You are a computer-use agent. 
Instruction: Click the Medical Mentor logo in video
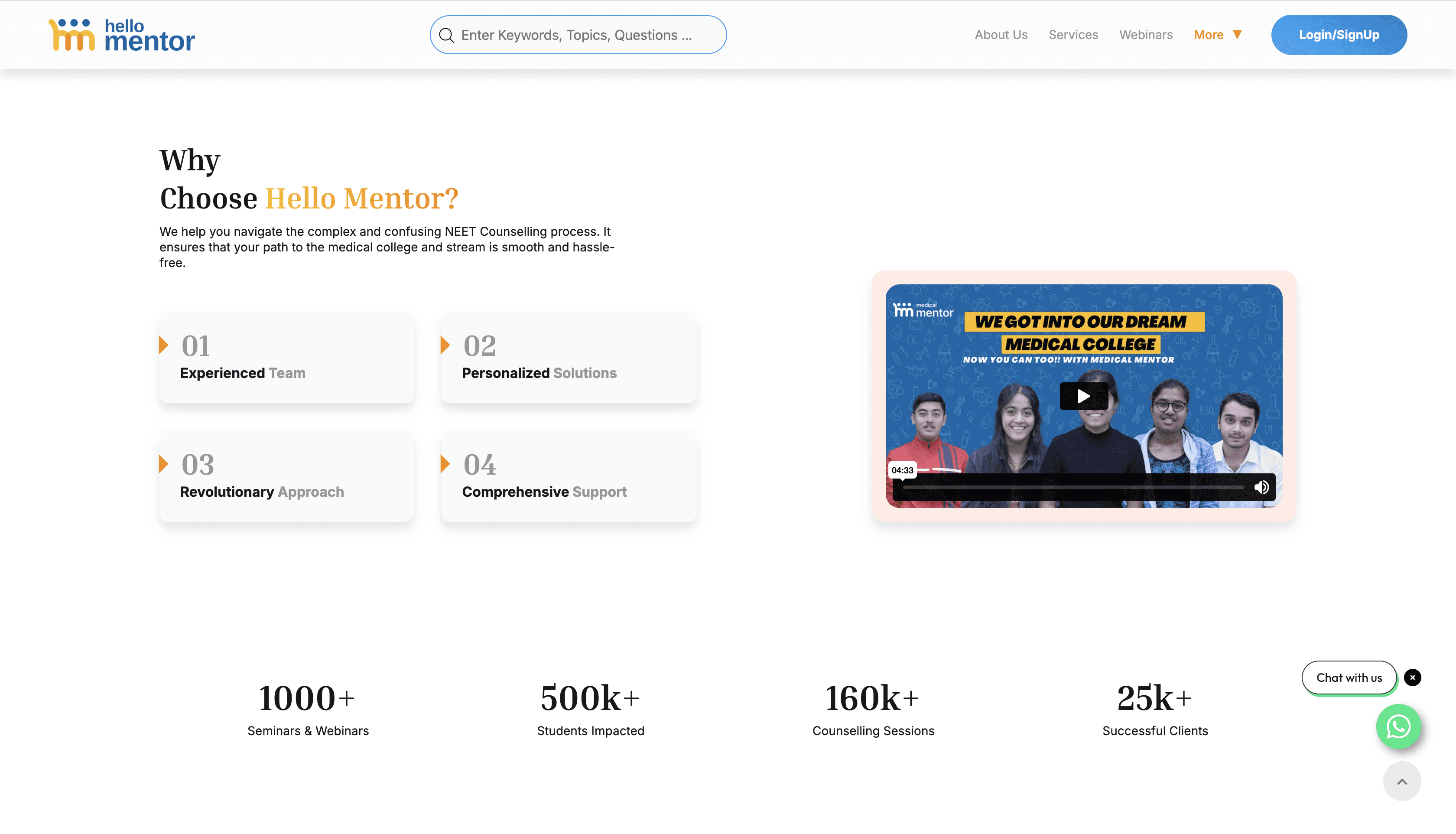pyautogui.click(x=923, y=310)
